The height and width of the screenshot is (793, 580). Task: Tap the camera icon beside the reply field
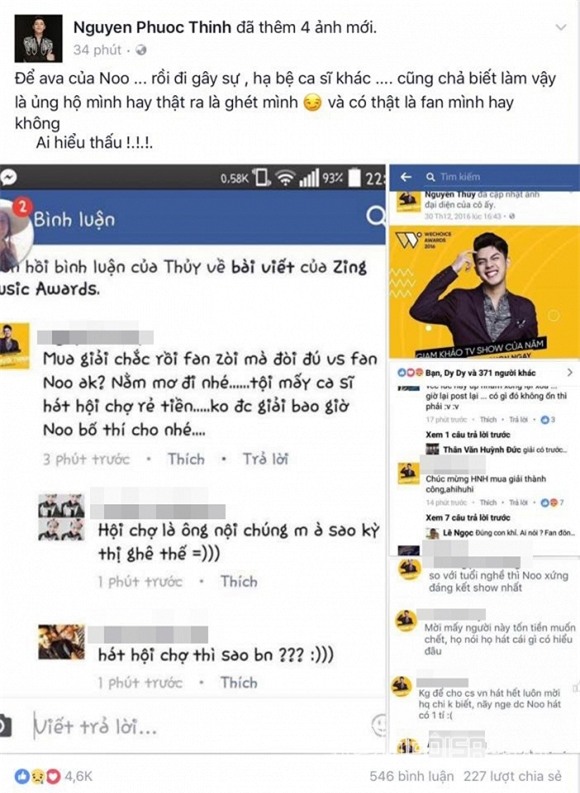pos(5,726)
